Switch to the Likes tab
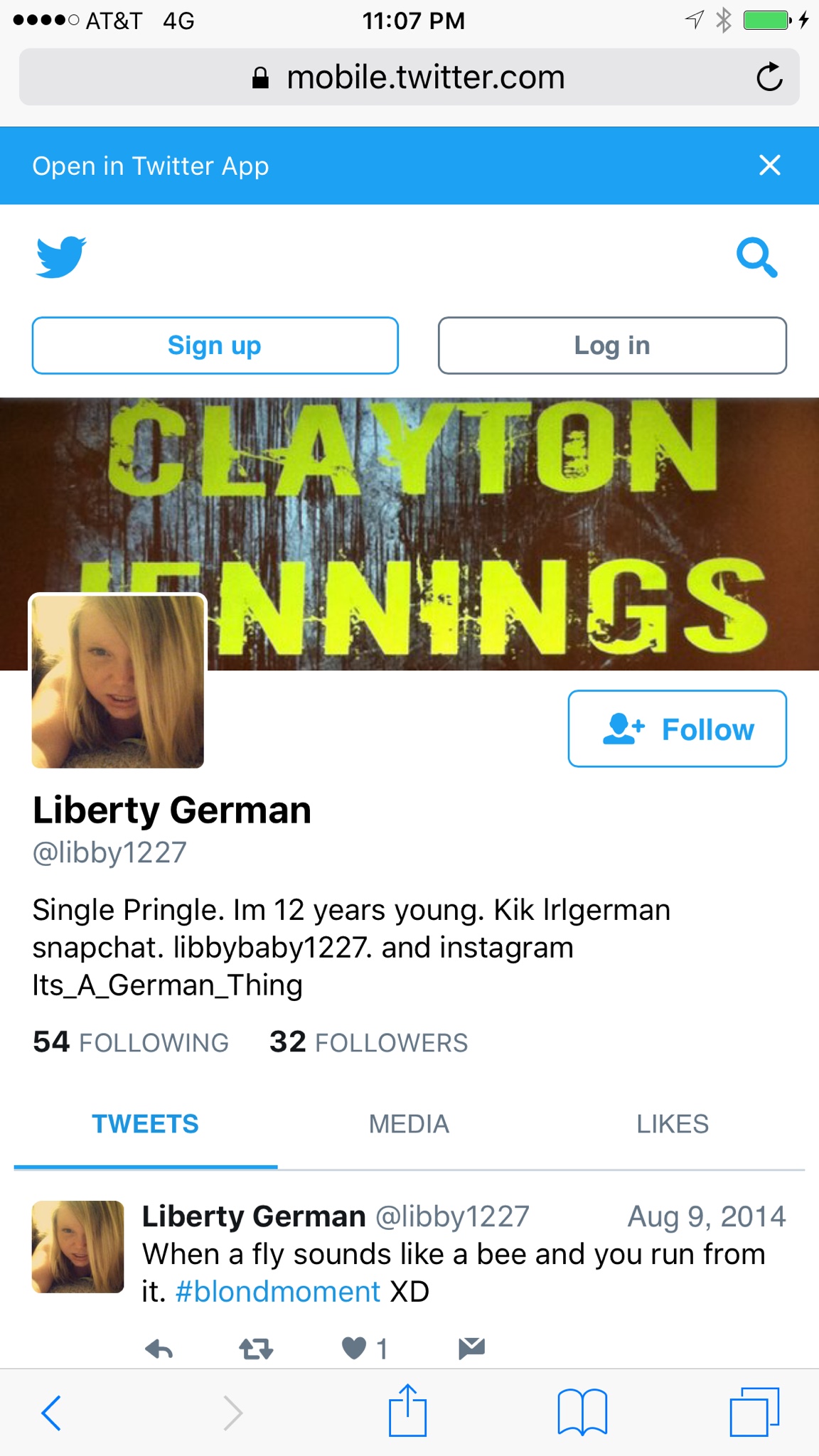819x1456 pixels. 673,1124
